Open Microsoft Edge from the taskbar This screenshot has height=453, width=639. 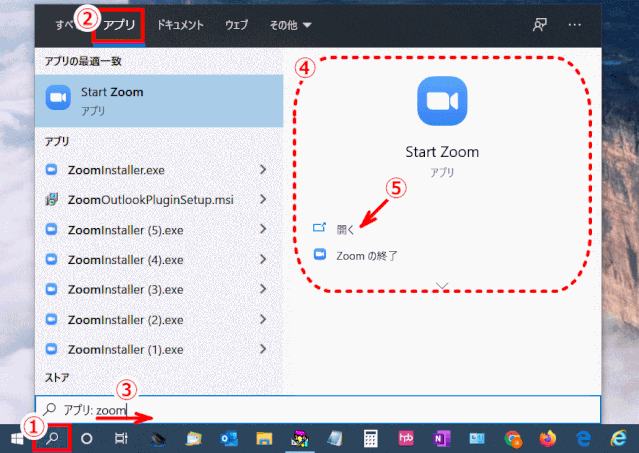point(584,439)
